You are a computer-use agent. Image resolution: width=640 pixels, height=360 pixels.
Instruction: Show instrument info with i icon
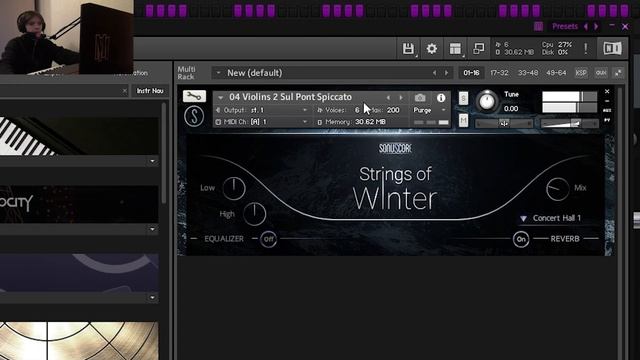(x=441, y=98)
